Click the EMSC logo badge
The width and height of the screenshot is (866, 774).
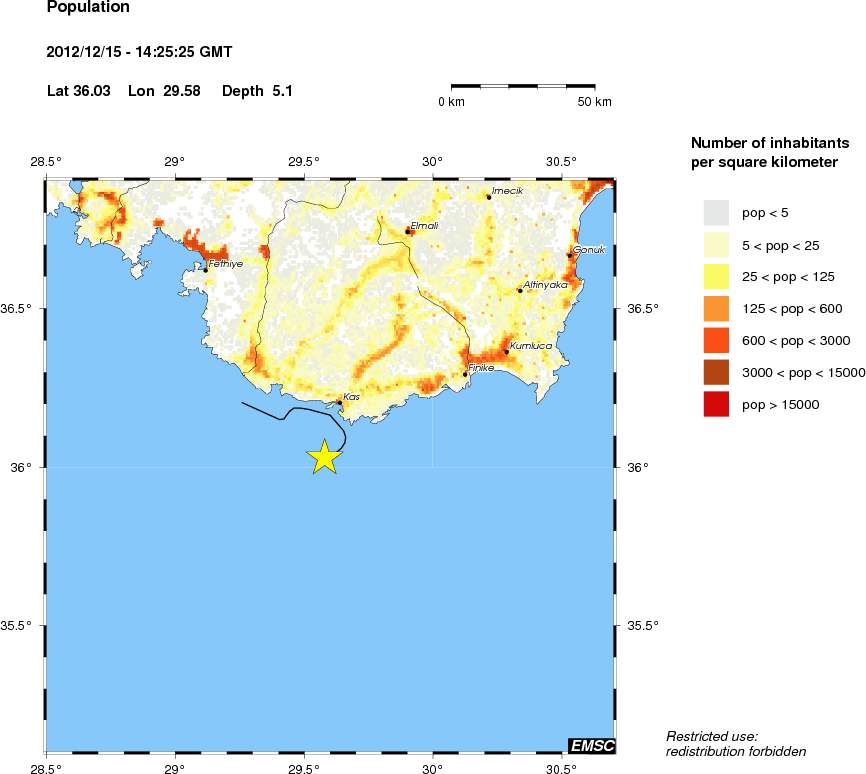tap(591, 745)
